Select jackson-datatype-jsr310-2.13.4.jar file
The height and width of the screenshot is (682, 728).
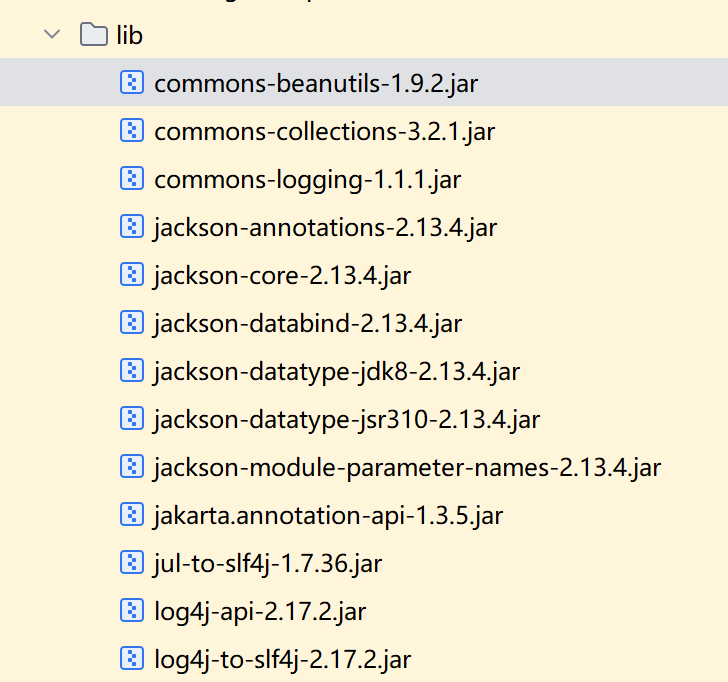tap(347, 419)
